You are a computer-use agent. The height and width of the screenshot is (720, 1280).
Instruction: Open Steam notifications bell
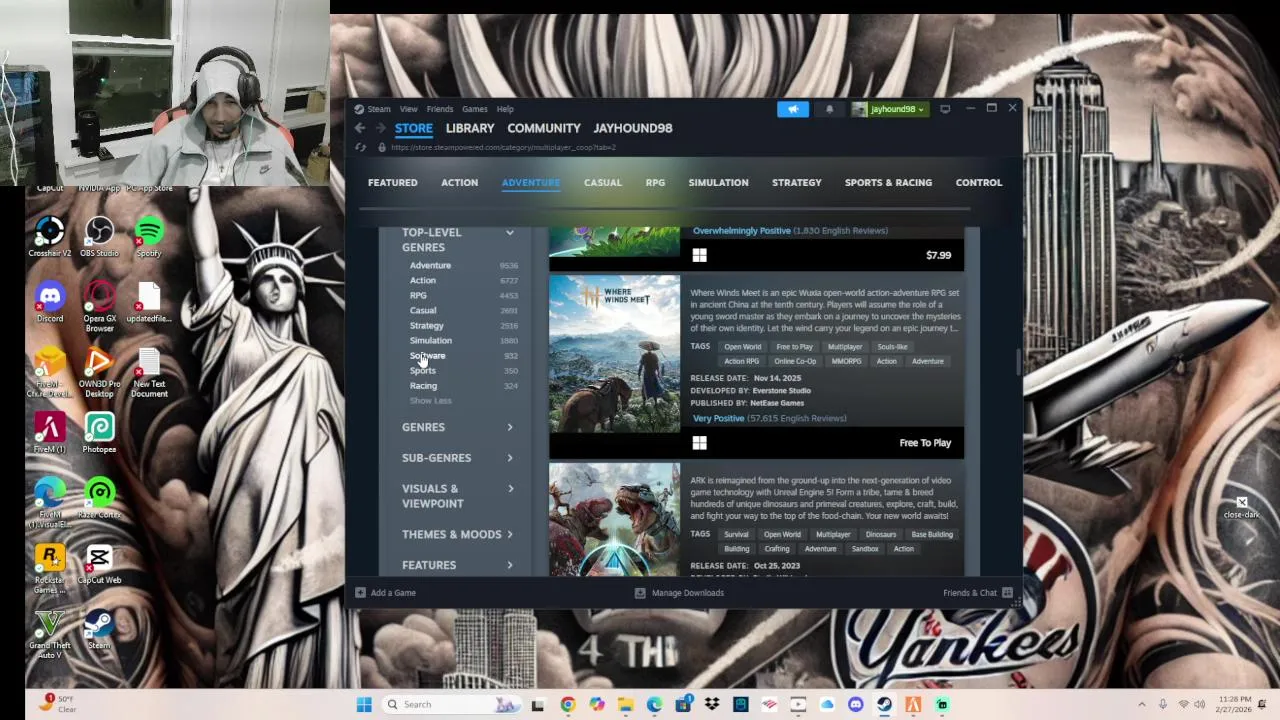[x=829, y=109]
